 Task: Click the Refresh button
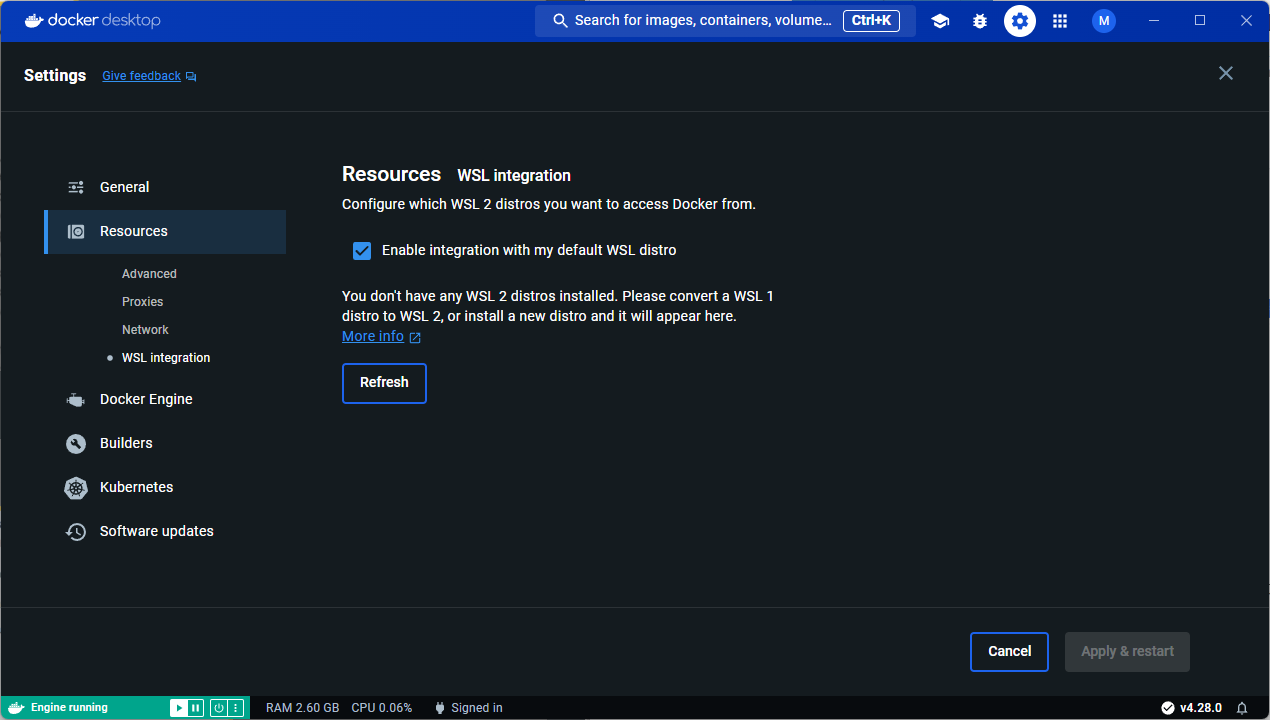pyautogui.click(x=384, y=383)
